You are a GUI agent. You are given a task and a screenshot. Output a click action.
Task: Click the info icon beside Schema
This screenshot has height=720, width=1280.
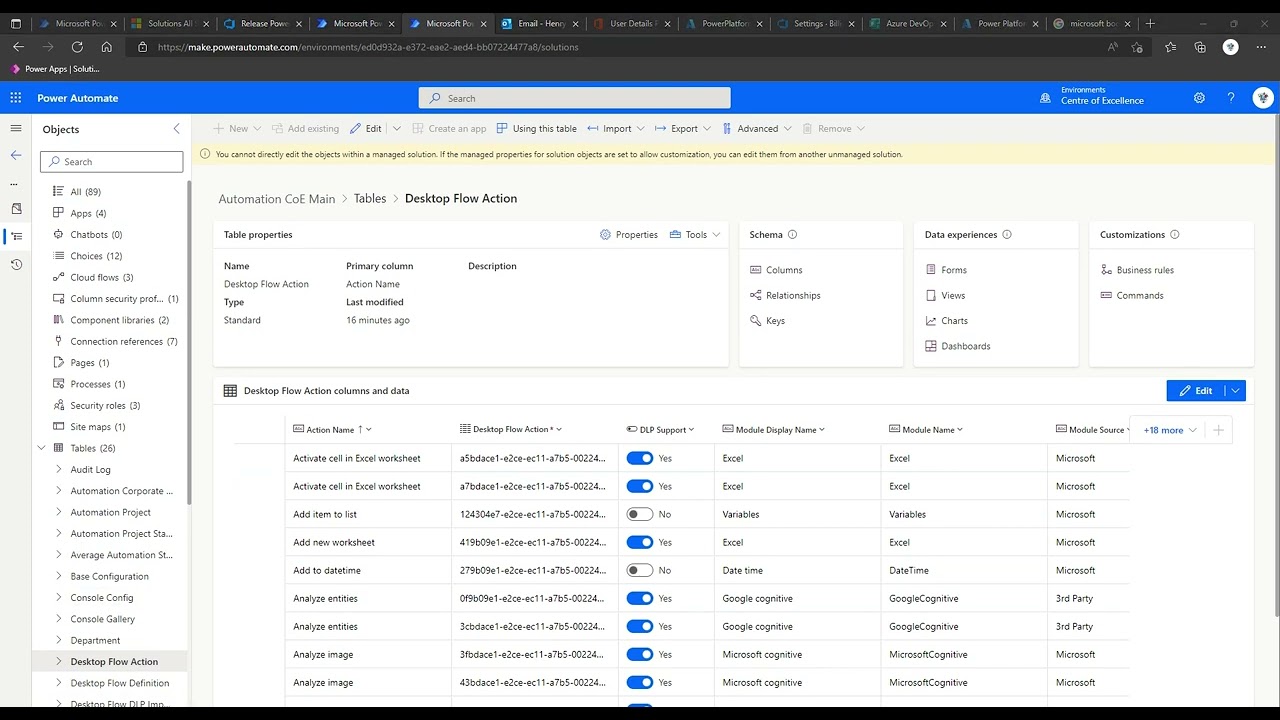(792, 235)
